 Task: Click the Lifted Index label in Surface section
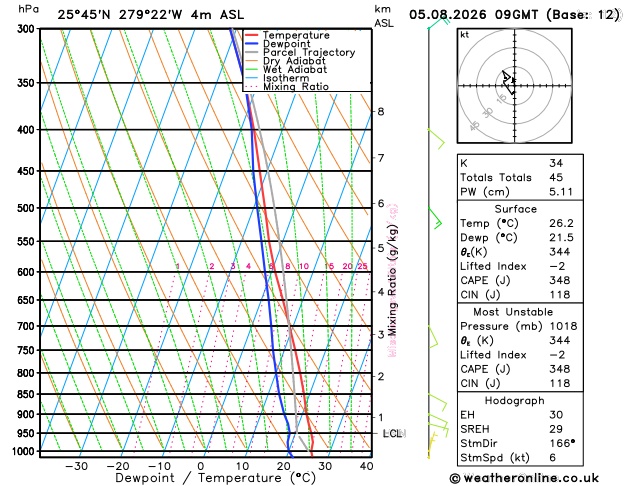pyautogui.click(x=493, y=266)
